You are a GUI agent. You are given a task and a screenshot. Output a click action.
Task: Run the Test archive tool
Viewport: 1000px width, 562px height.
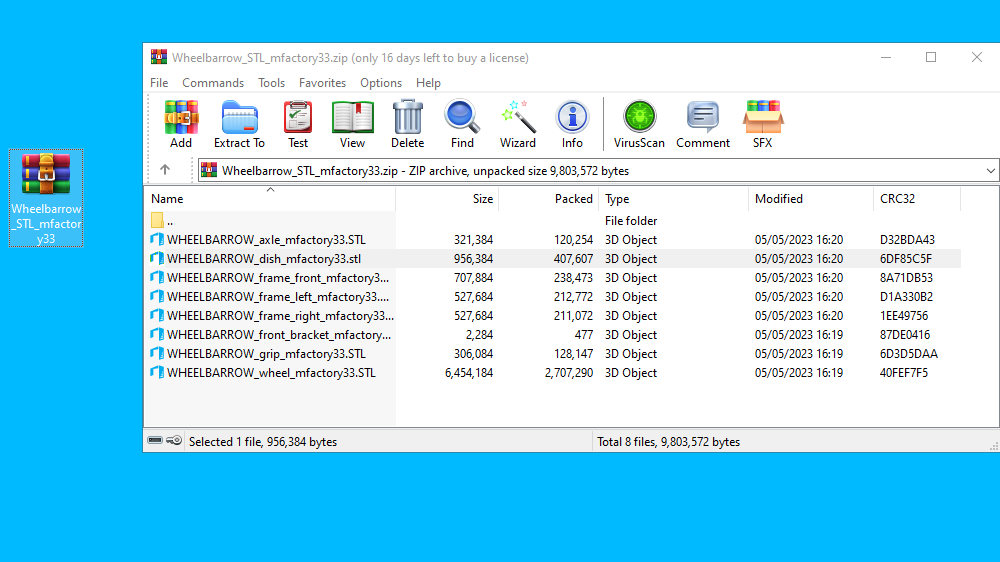[298, 124]
